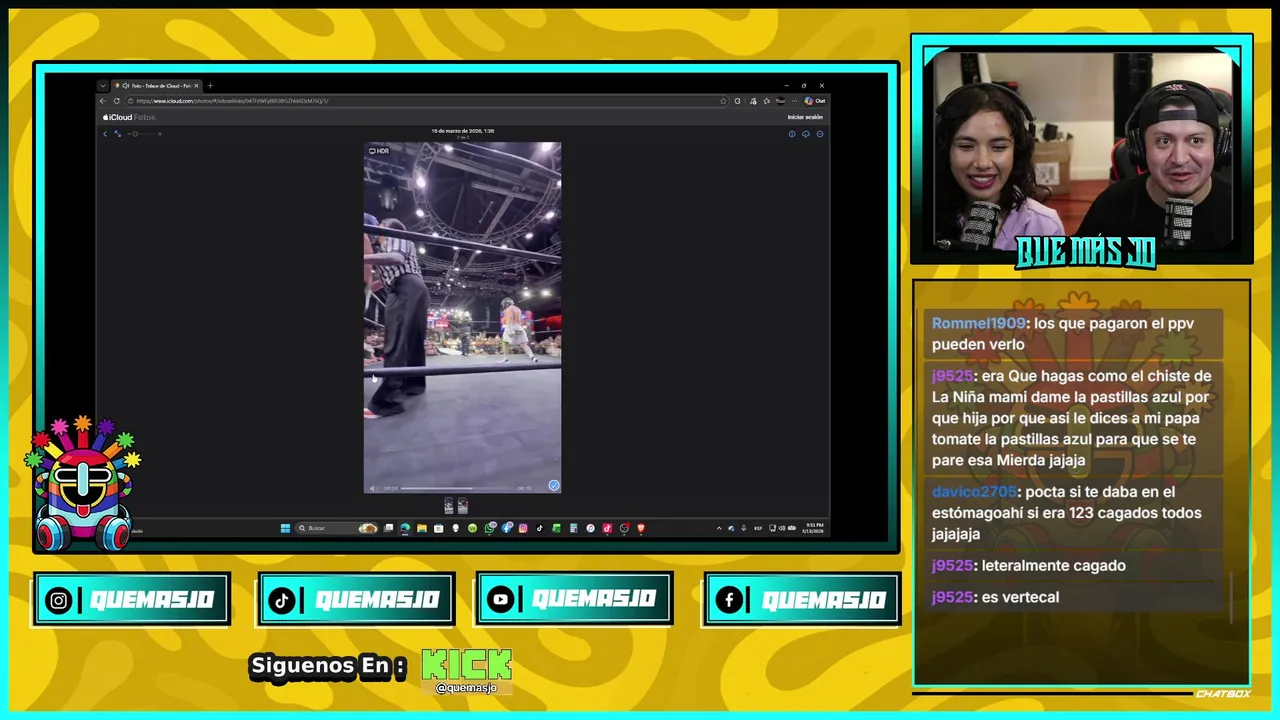Viewport: 1280px width, 720px height.
Task: Open a new browser tab
Action: (x=210, y=86)
